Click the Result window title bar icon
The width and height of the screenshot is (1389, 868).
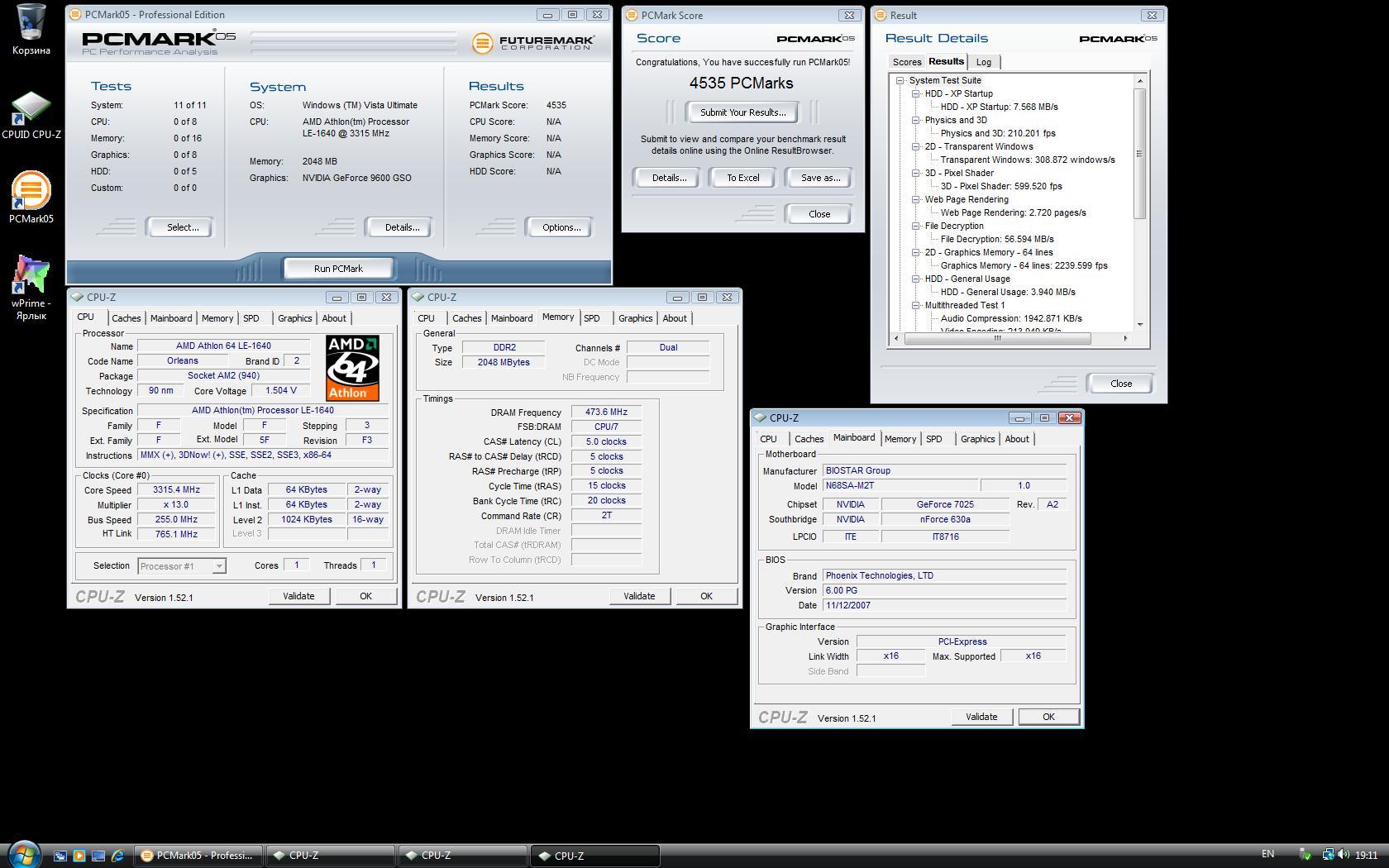coord(881,15)
